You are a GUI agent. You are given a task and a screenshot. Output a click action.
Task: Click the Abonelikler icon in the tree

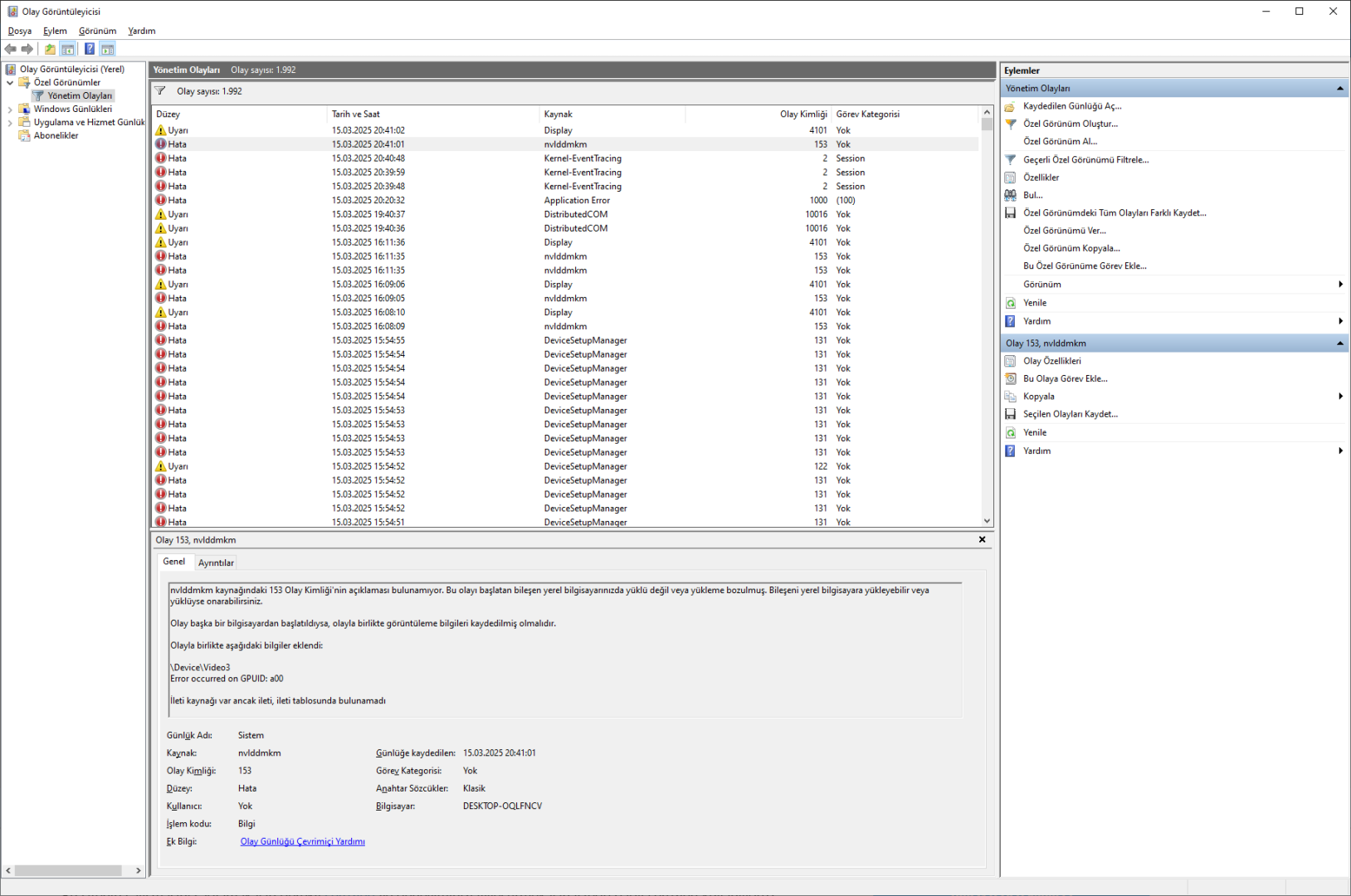click(x=24, y=135)
